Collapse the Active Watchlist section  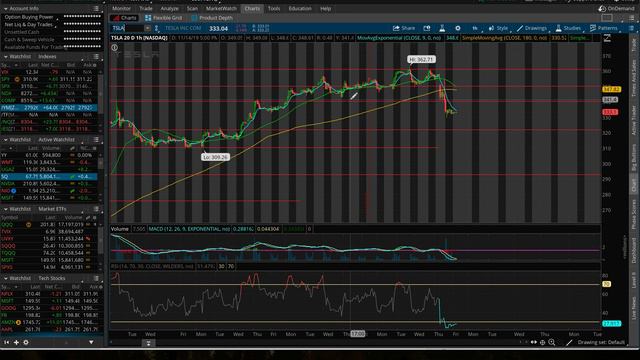point(6,140)
